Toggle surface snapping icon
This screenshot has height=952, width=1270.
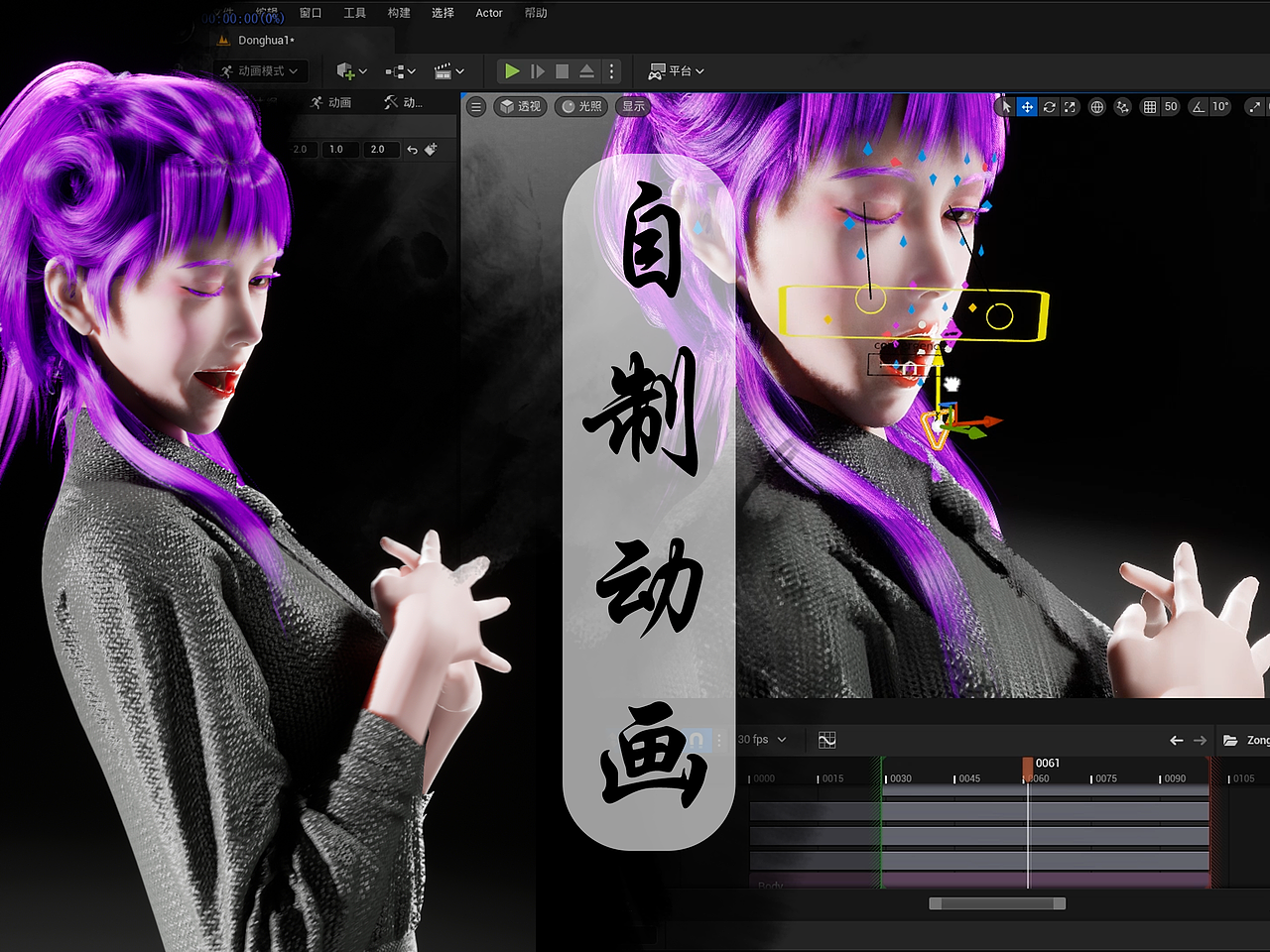1122,106
